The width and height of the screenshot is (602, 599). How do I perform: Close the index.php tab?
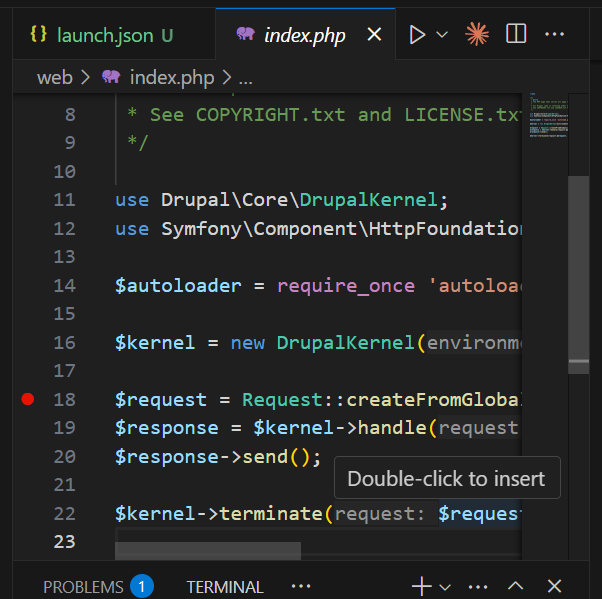point(374,35)
